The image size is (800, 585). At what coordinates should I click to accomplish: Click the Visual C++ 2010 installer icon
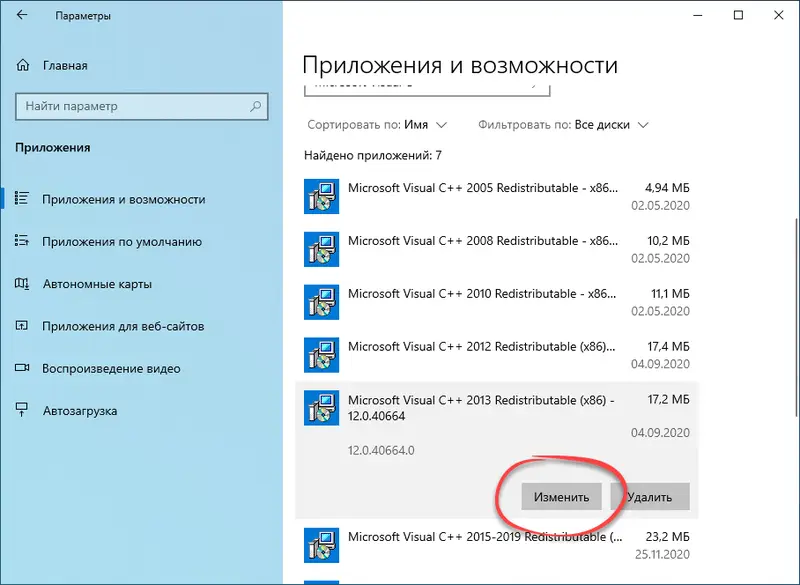point(321,302)
